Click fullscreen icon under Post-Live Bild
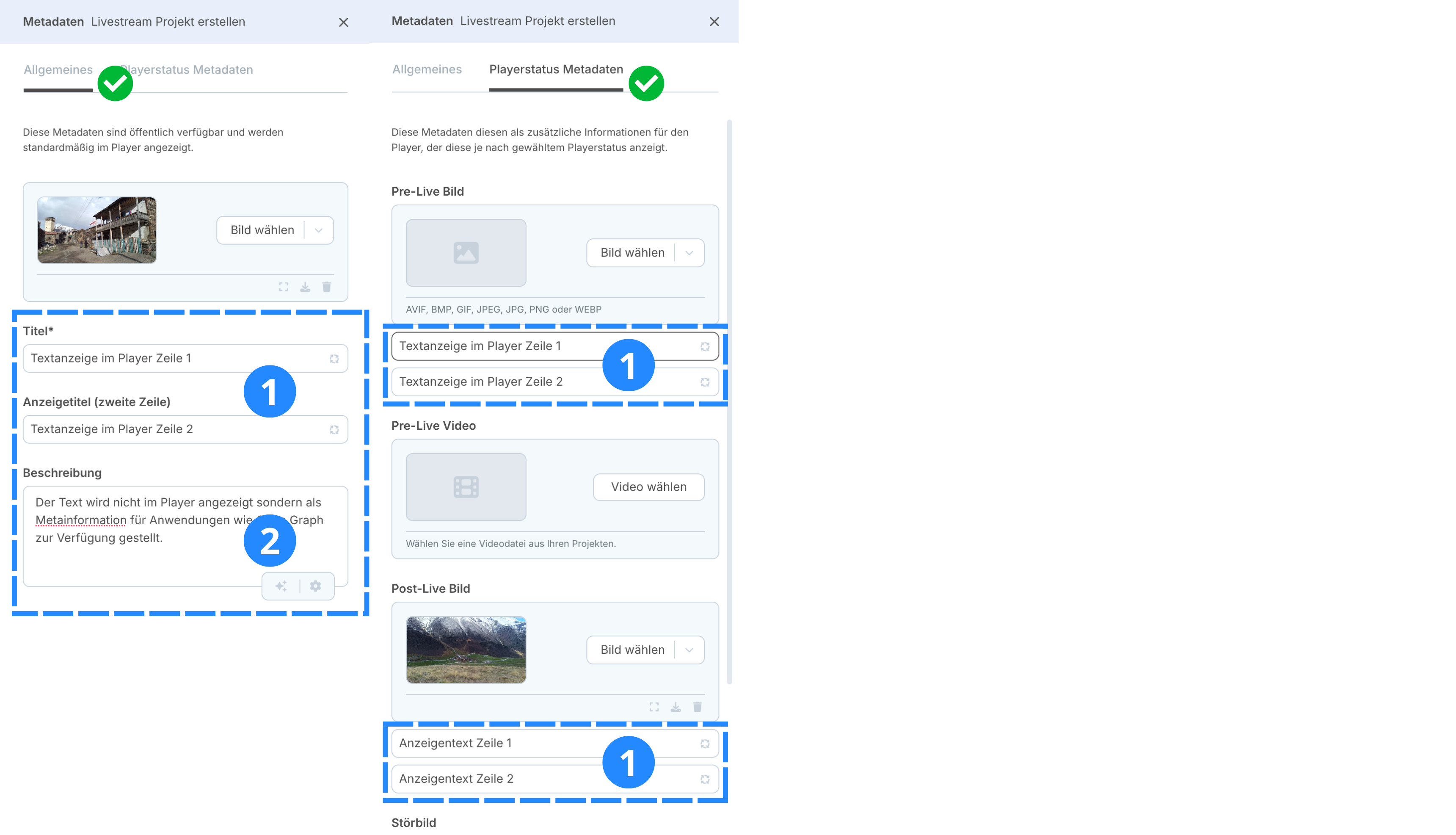Image resolution: width=1456 pixels, height=835 pixels. pyautogui.click(x=654, y=707)
